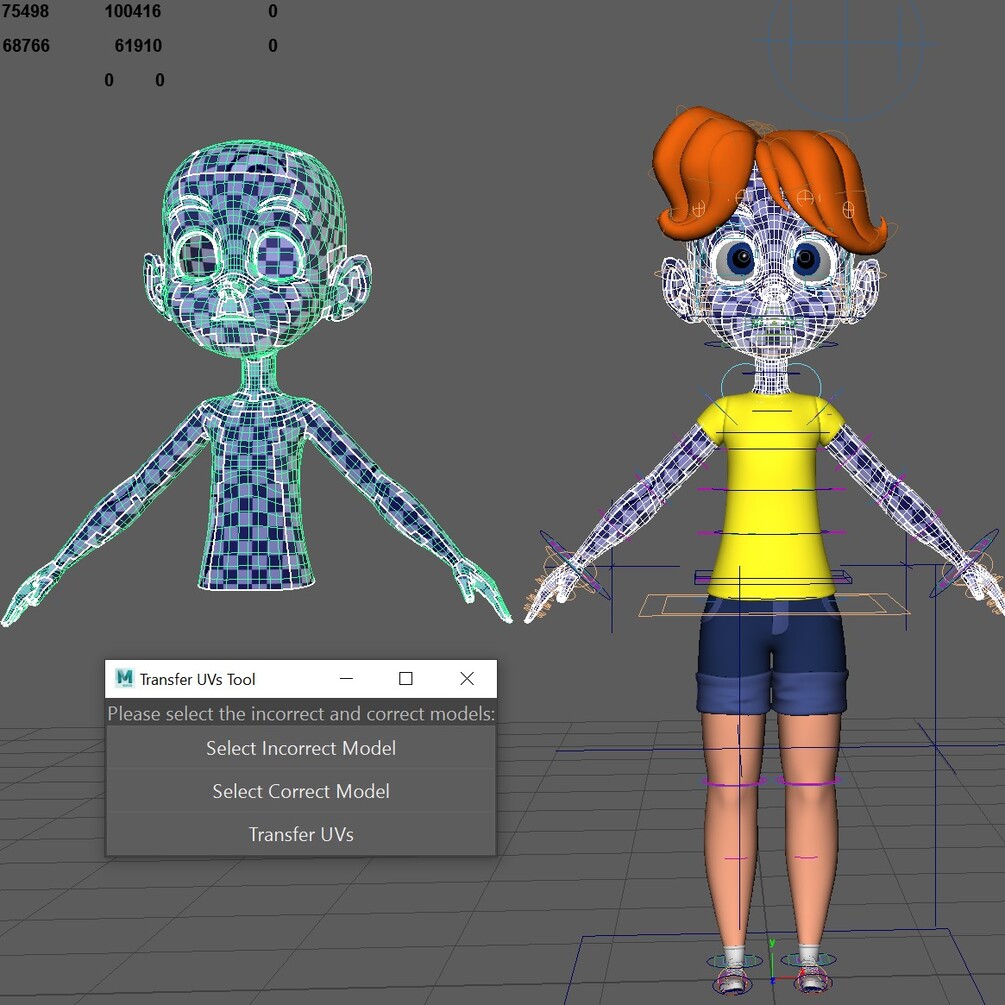Click the heads-up value 100416
Screen dimensions: 1005x1005
(x=133, y=11)
